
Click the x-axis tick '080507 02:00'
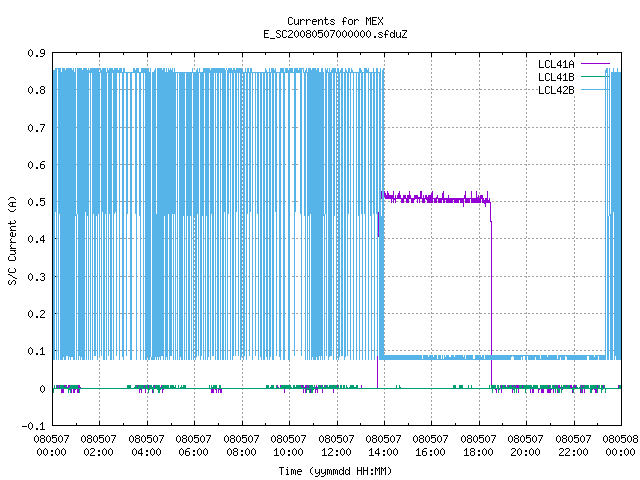point(99,446)
